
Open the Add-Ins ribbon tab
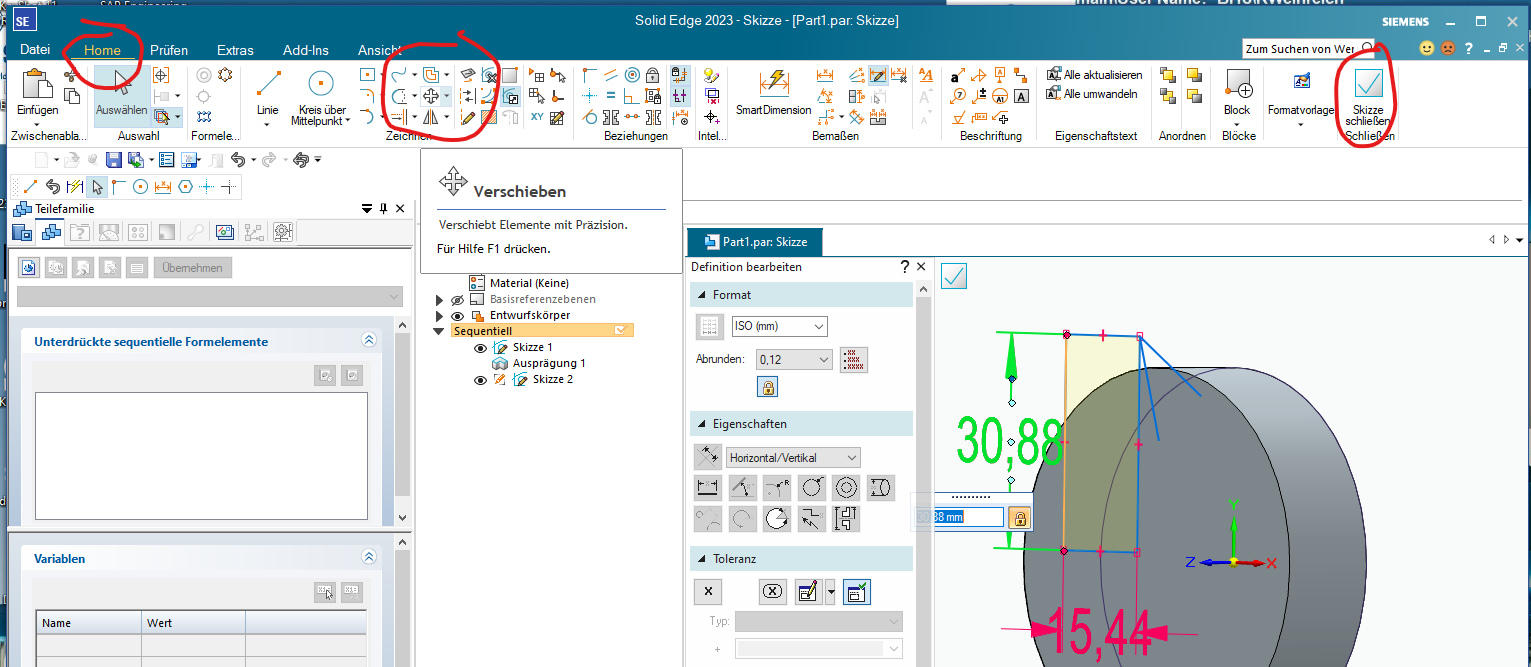point(306,50)
